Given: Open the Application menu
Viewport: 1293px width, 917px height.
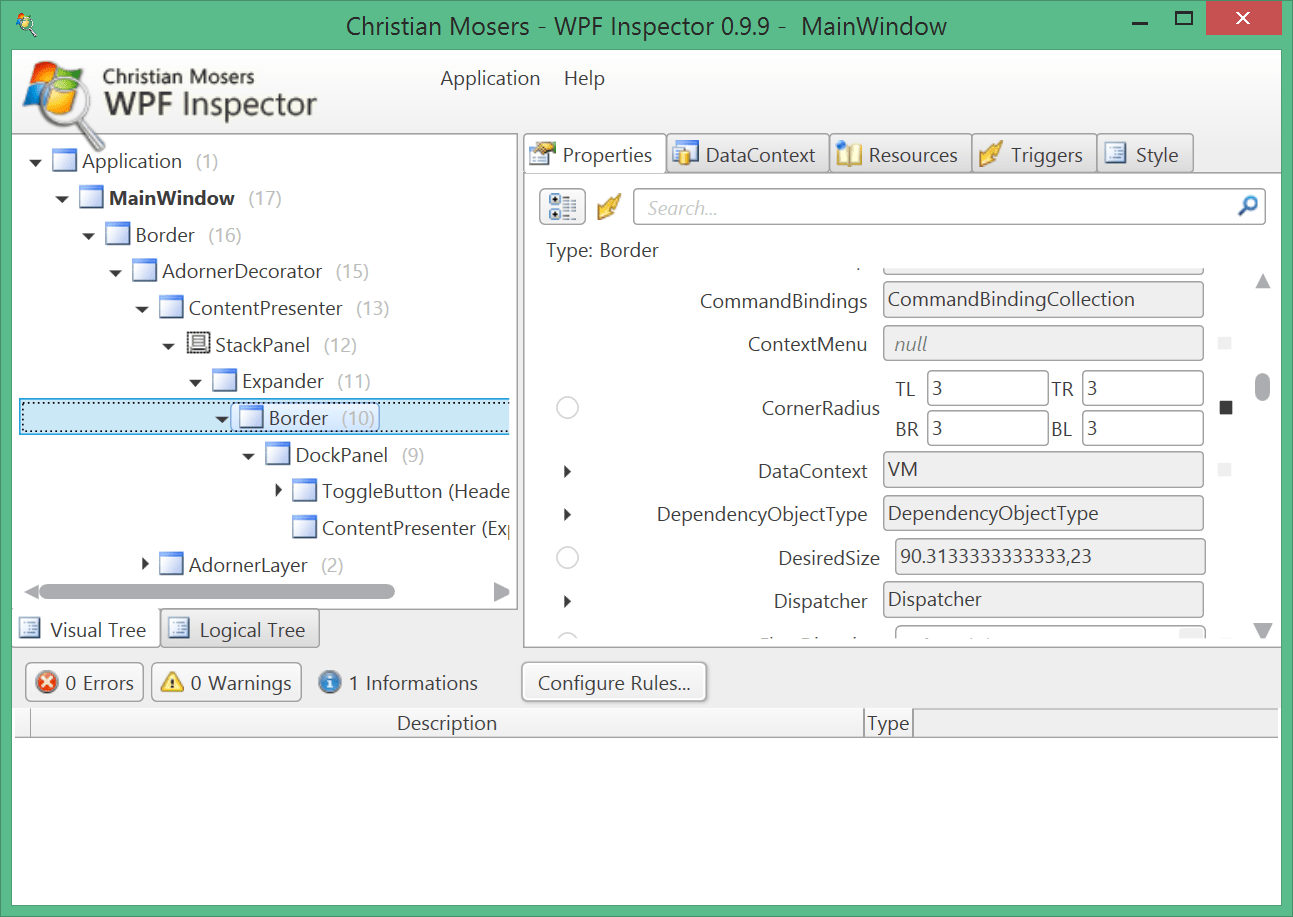Looking at the screenshot, I should (x=490, y=78).
